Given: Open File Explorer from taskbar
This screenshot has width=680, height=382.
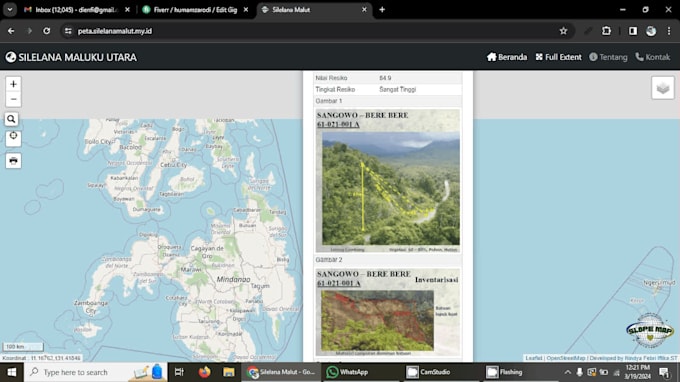Looking at the screenshot, I should 229,372.
